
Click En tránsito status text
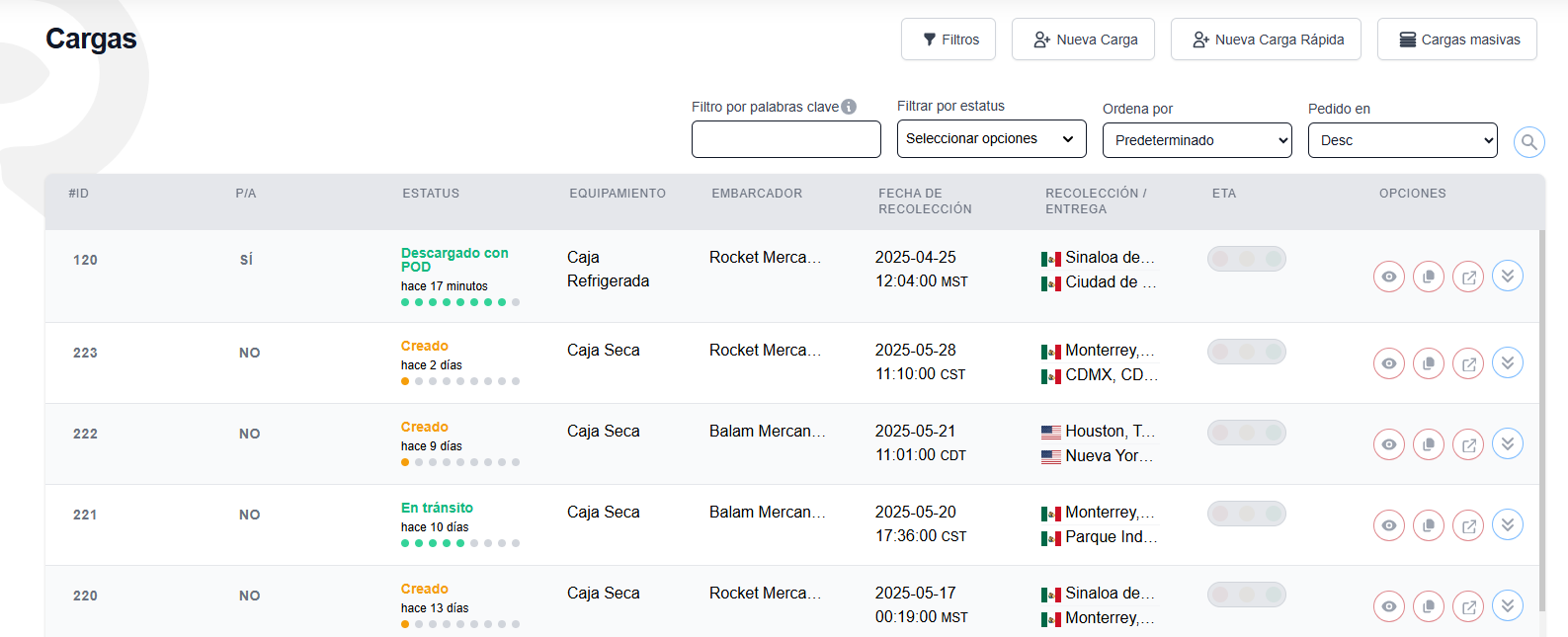[437, 508]
